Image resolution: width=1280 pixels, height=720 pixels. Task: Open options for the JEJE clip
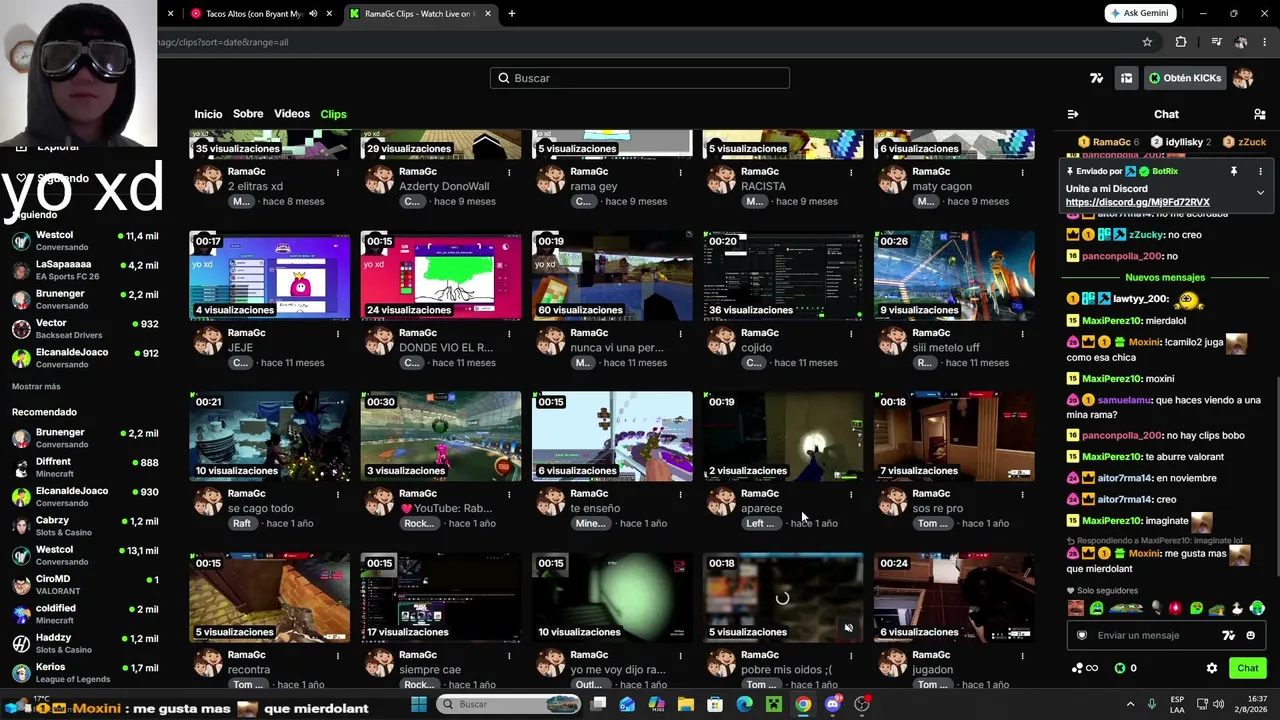coord(338,333)
